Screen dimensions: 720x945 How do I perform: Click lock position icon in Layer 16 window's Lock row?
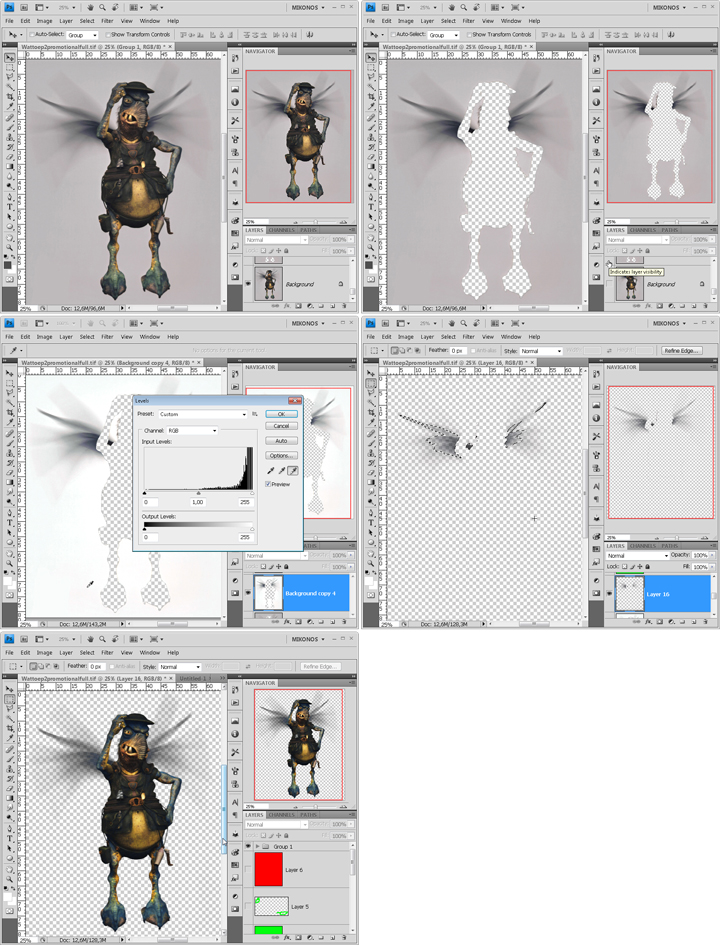(640, 567)
